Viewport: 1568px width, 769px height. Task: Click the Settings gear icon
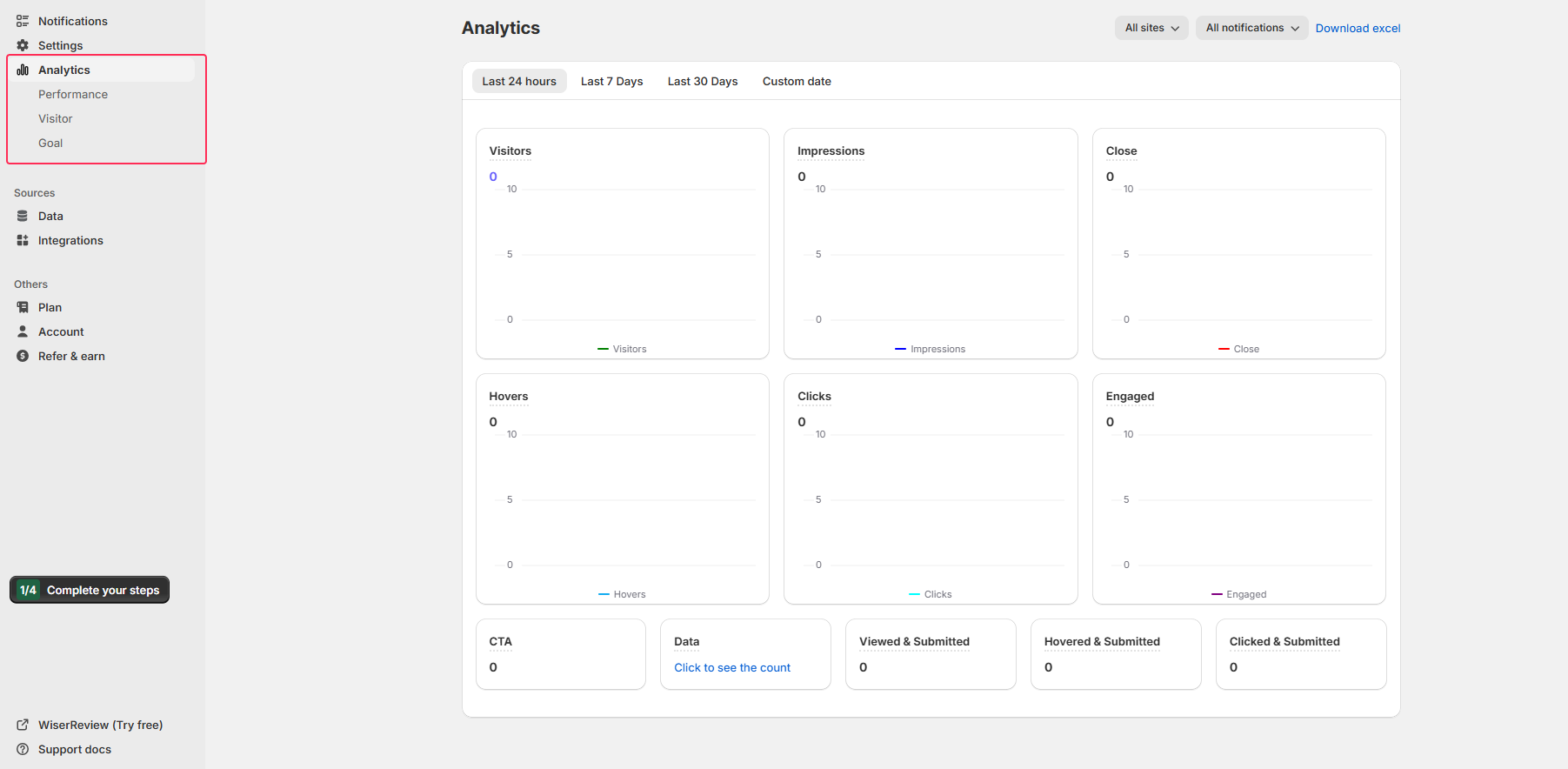click(23, 45)
